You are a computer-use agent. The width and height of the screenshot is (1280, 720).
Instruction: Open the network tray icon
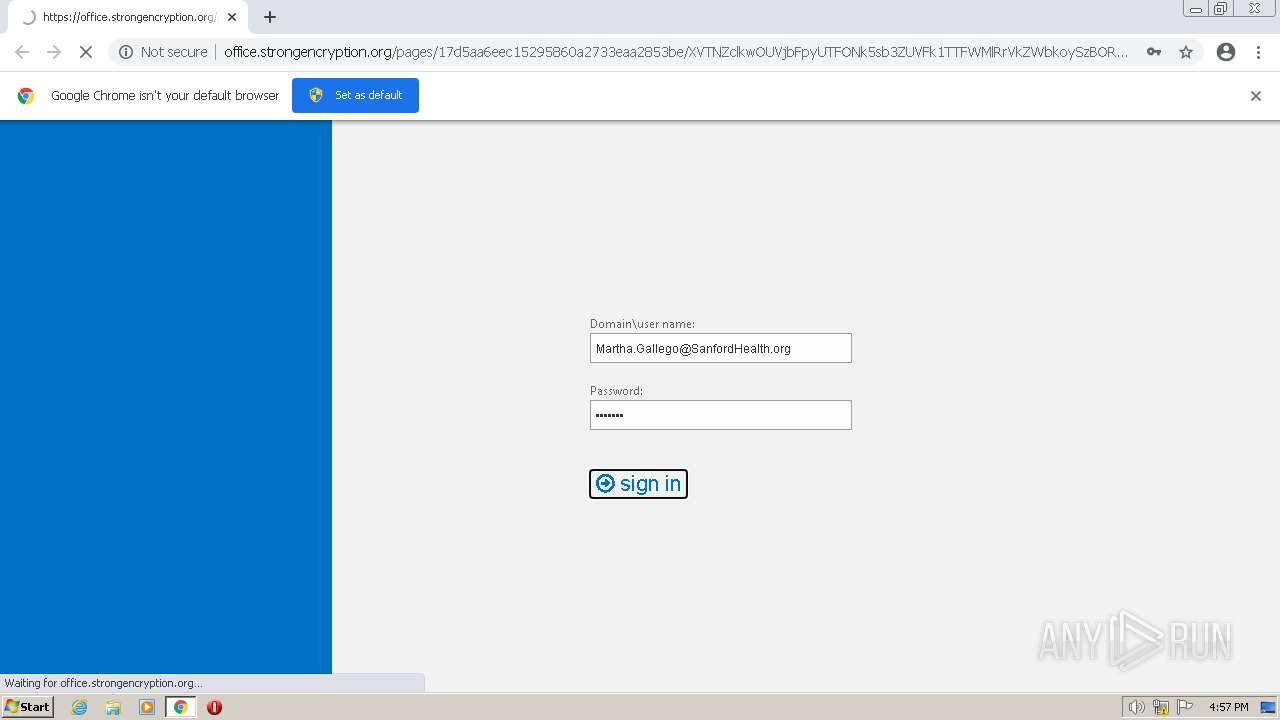pos(1161,707)
